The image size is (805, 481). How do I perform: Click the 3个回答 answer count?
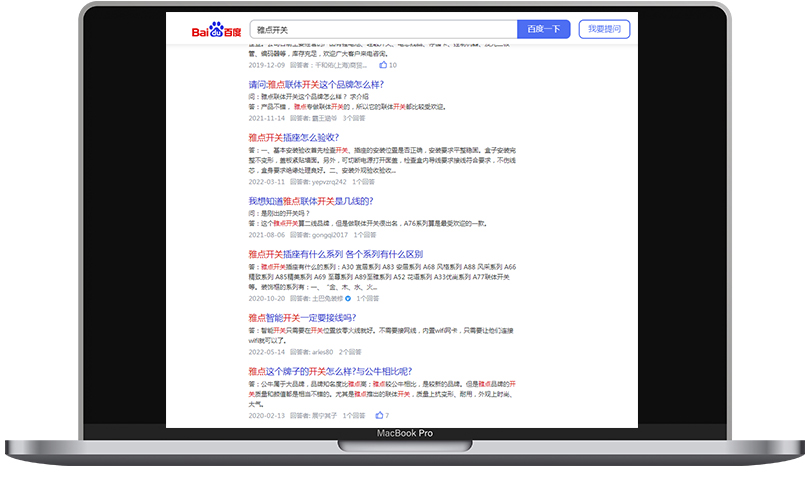[354, 118]
